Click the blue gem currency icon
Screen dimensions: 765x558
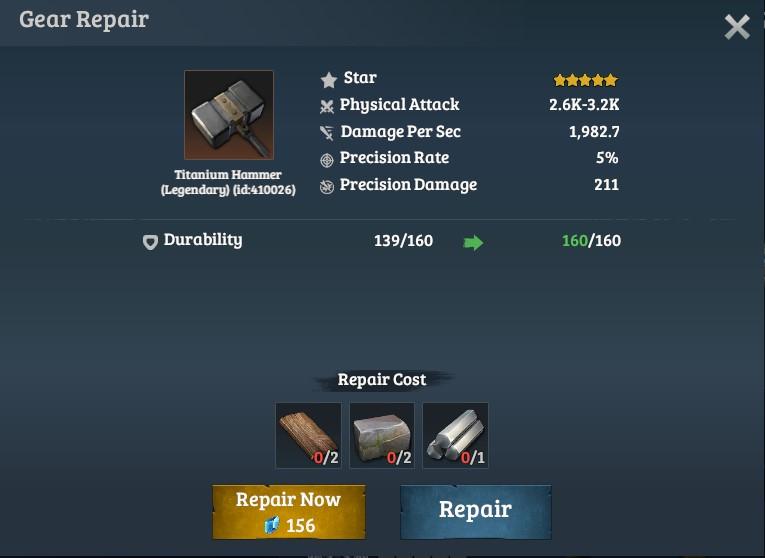click(272, 525)
